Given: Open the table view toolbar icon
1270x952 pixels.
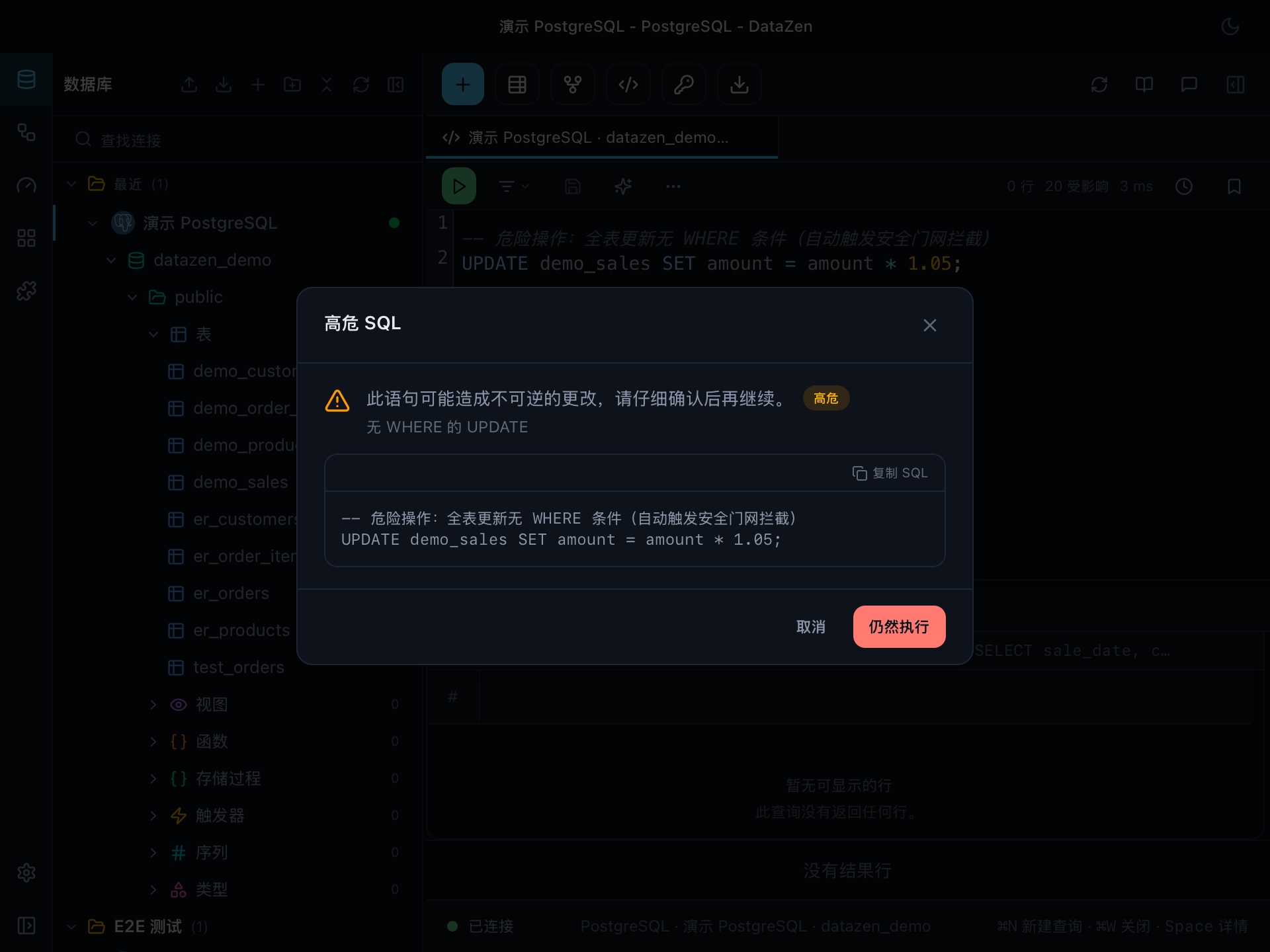Looking at the screenshot, I should (517, 84).
